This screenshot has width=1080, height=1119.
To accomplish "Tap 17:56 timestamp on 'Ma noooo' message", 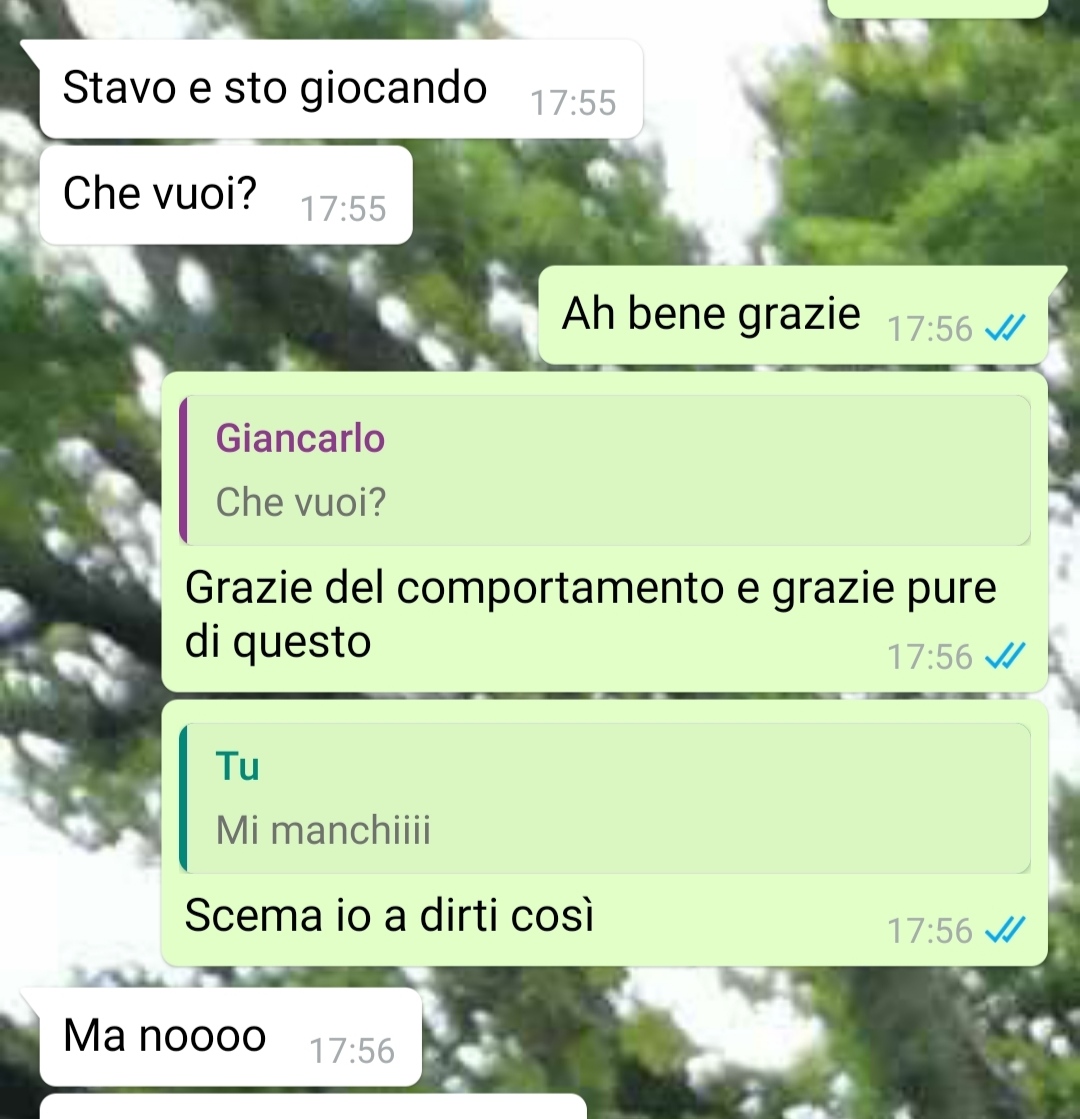I will 351,1051.
